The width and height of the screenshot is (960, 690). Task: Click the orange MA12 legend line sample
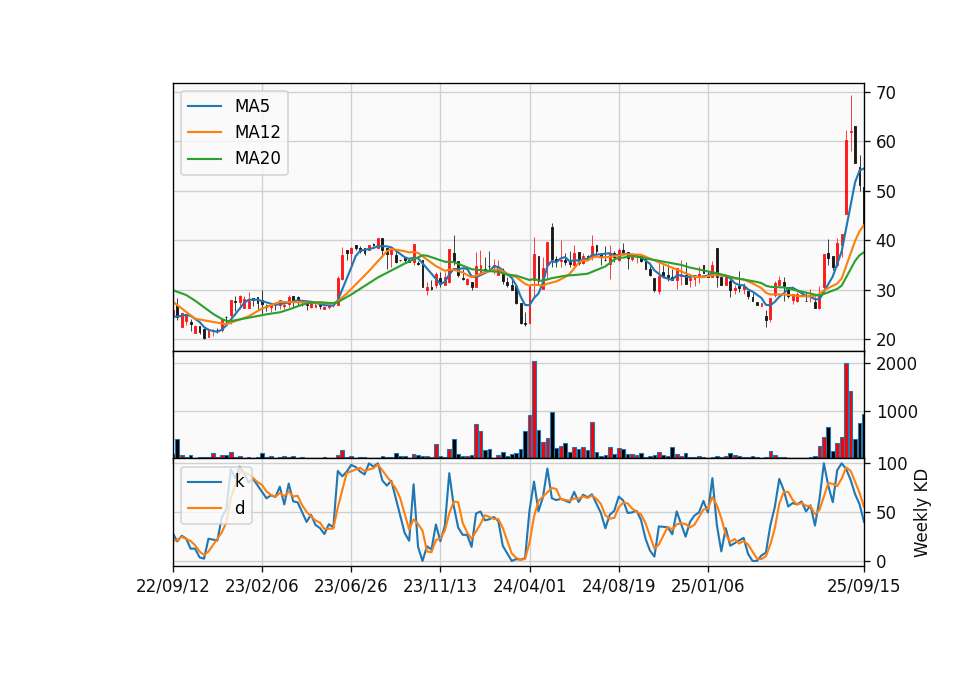[x=204, y=132]
